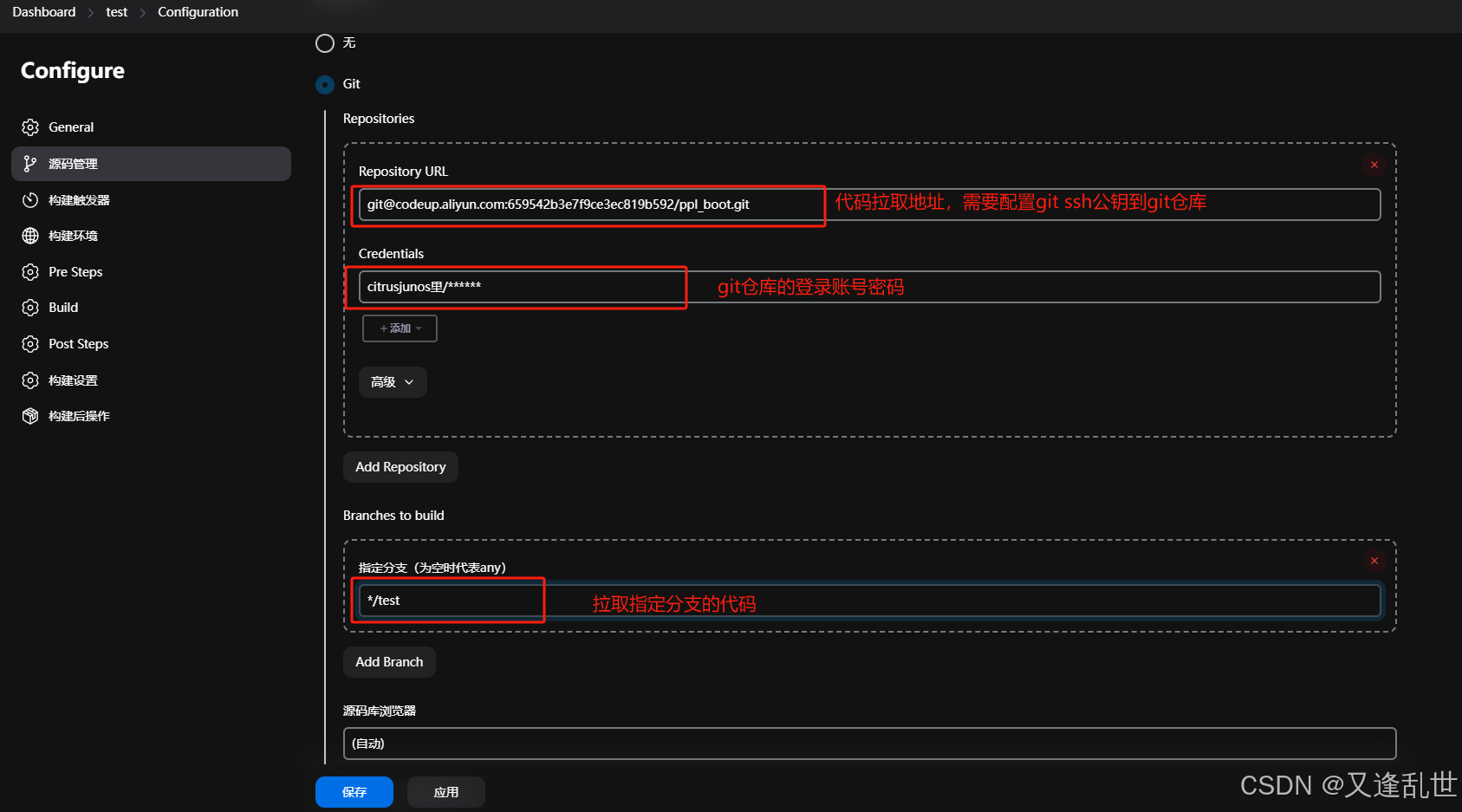Select the Git radio option

click(x=325, y=85)
